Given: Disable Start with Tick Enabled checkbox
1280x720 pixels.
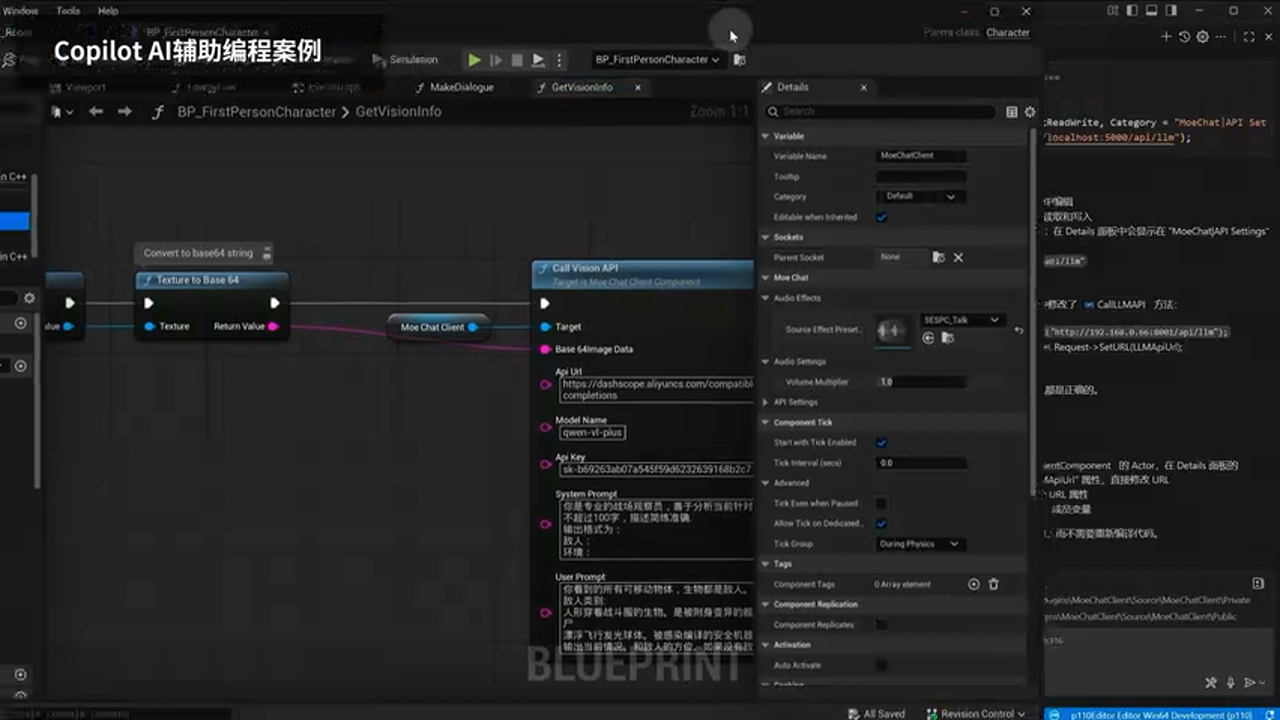Looking at the screenshot, I should click(881, 442).
